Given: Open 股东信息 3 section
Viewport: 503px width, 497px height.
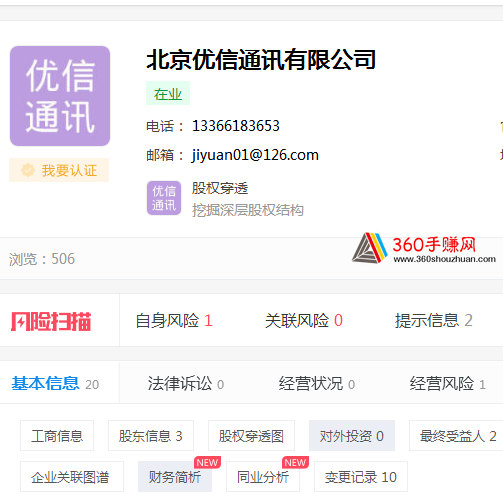Looking at the screenshot, I should (151, 436).
